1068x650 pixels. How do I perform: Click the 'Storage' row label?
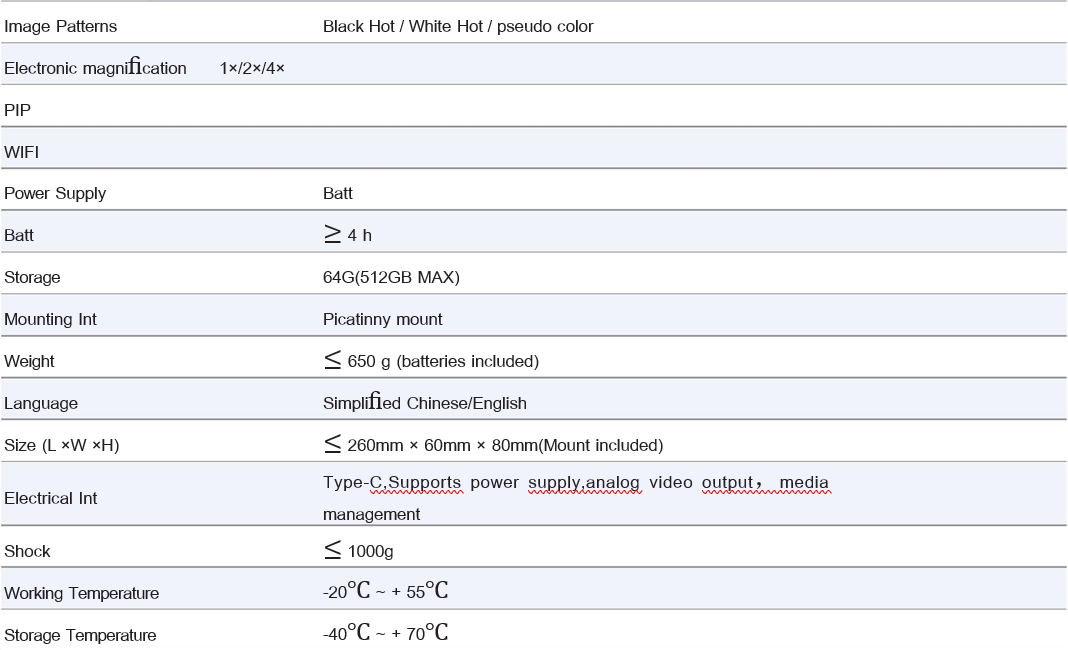tap(32, 277)
